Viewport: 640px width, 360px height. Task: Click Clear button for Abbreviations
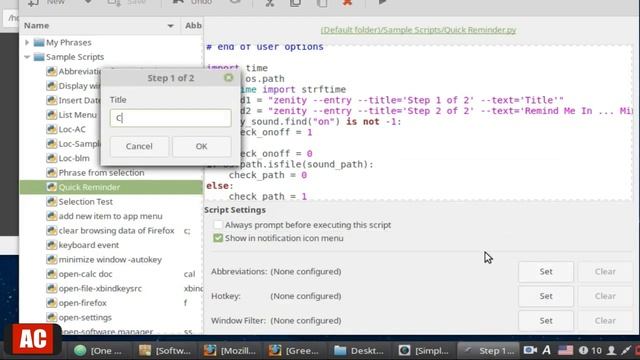click(x=605, y=271)
